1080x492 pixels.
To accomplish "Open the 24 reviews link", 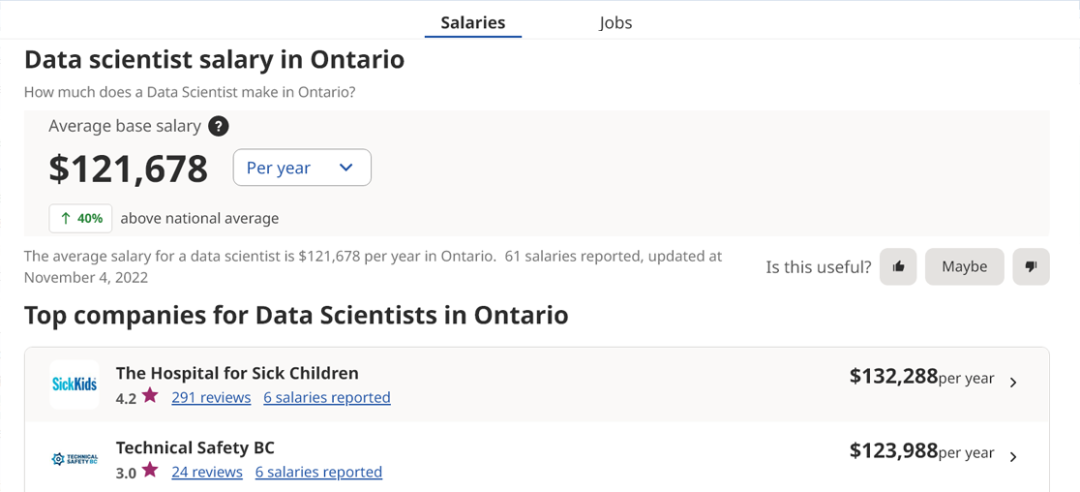I will [x=207, y=472].
